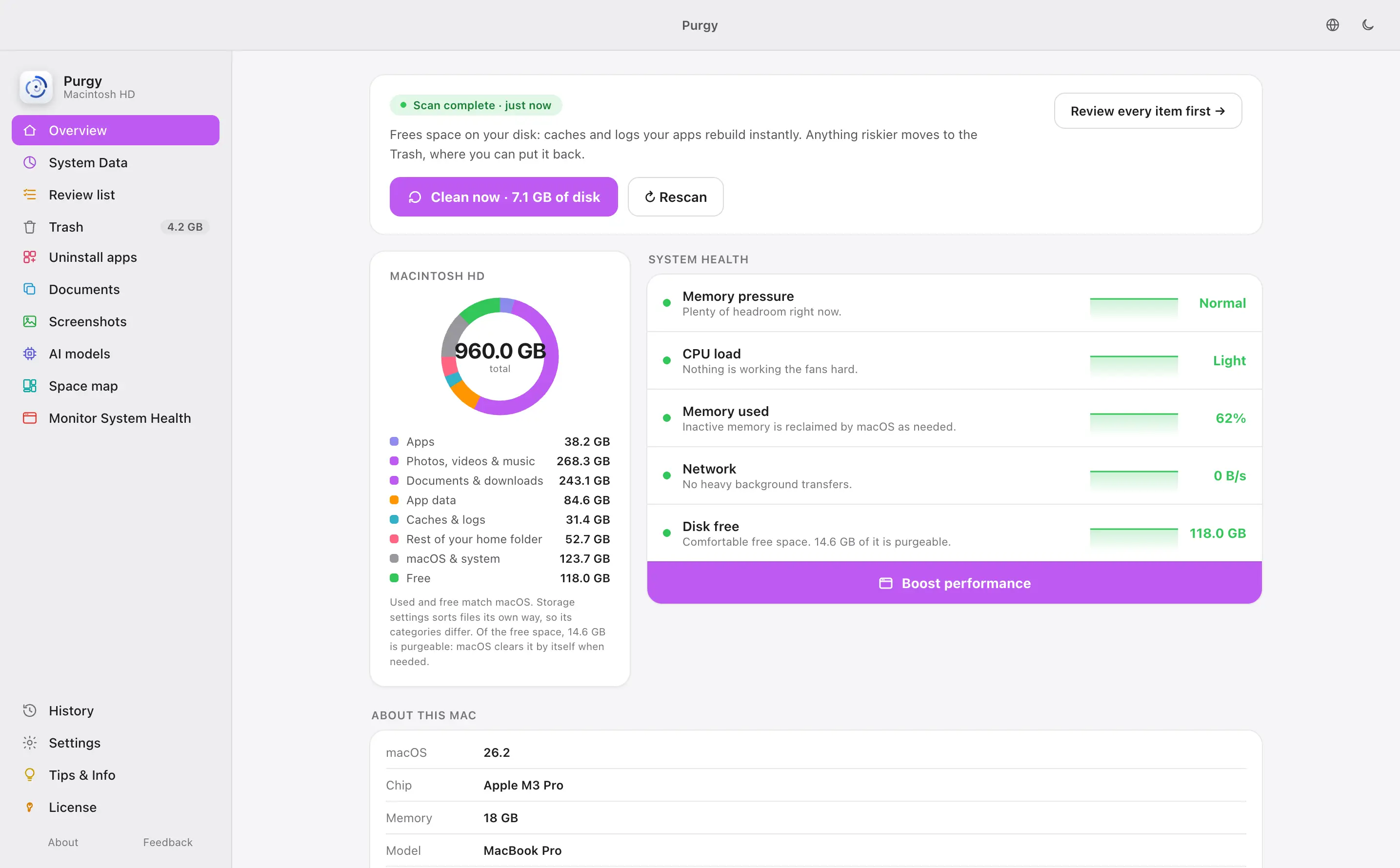The image size is (1400, 868).
Task: Click the 4.2 GB Trash badge
Action: coord(185,227)
